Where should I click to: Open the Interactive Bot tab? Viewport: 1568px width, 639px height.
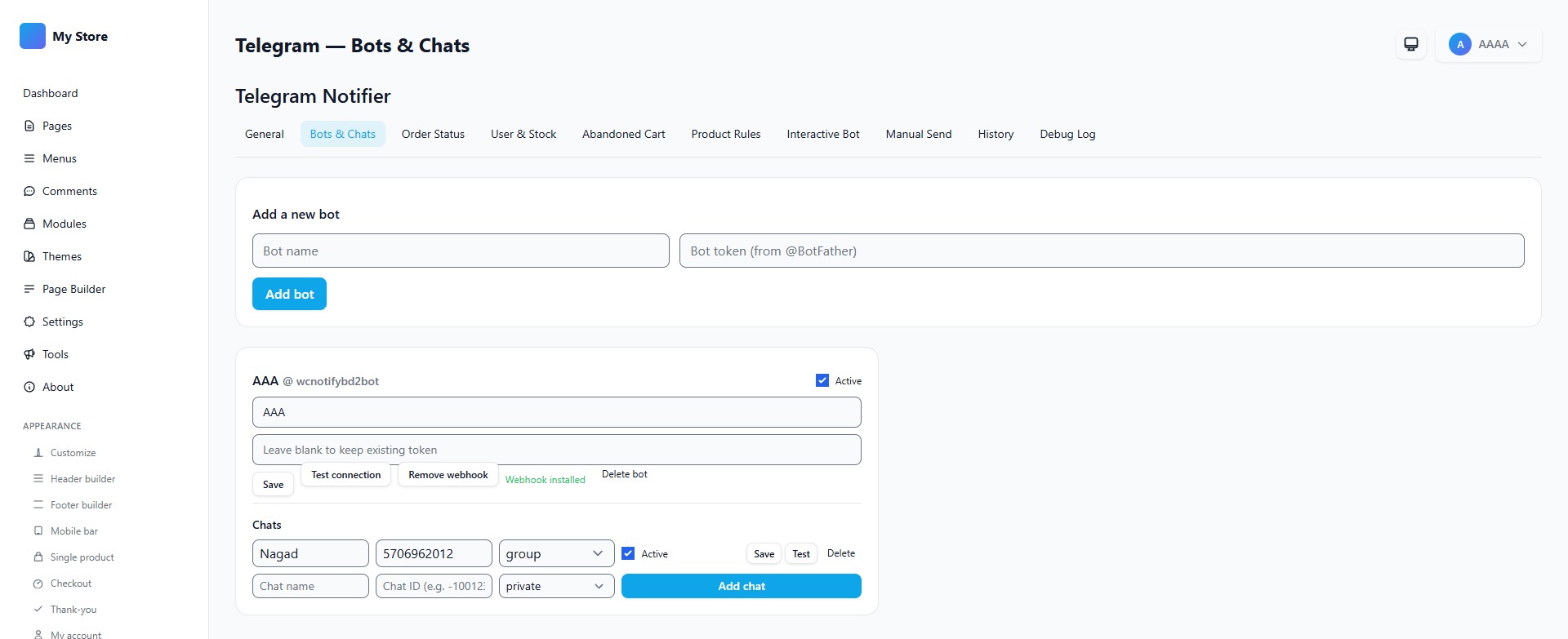(x=823, y=134)
